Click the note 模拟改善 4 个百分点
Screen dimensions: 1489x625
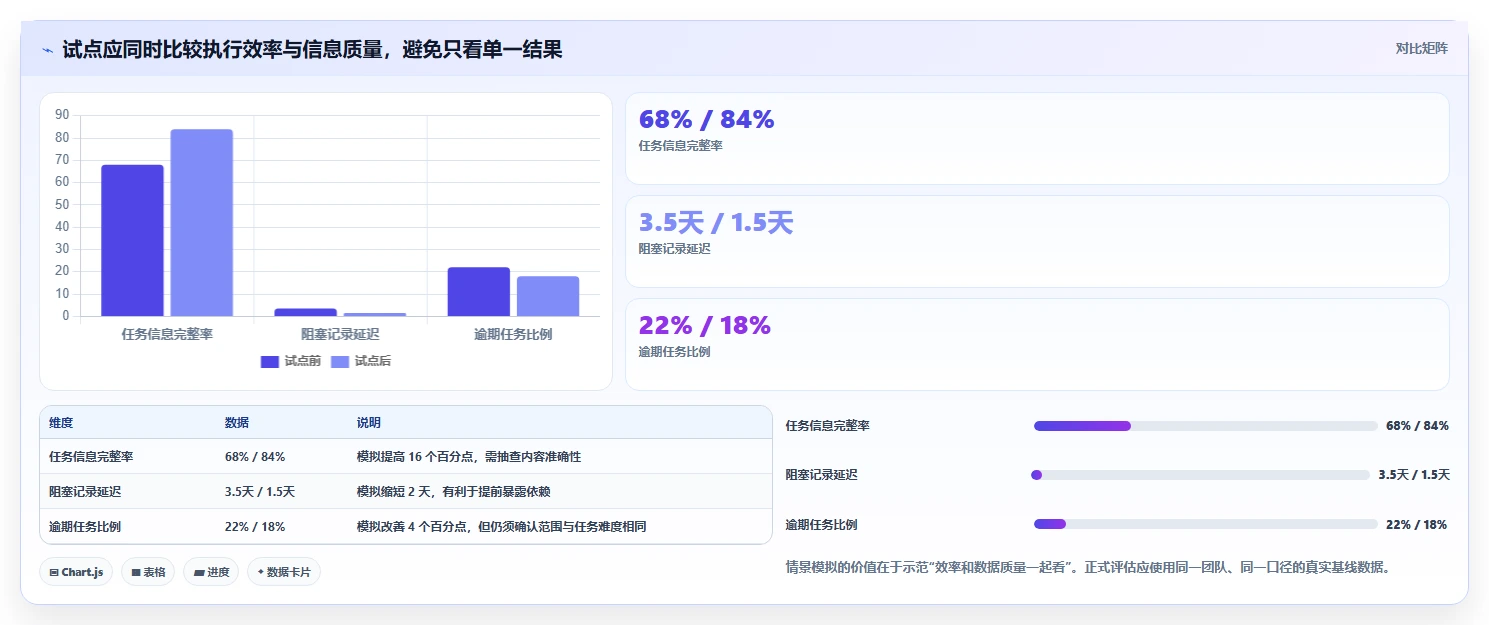click(x=502, y=526)
